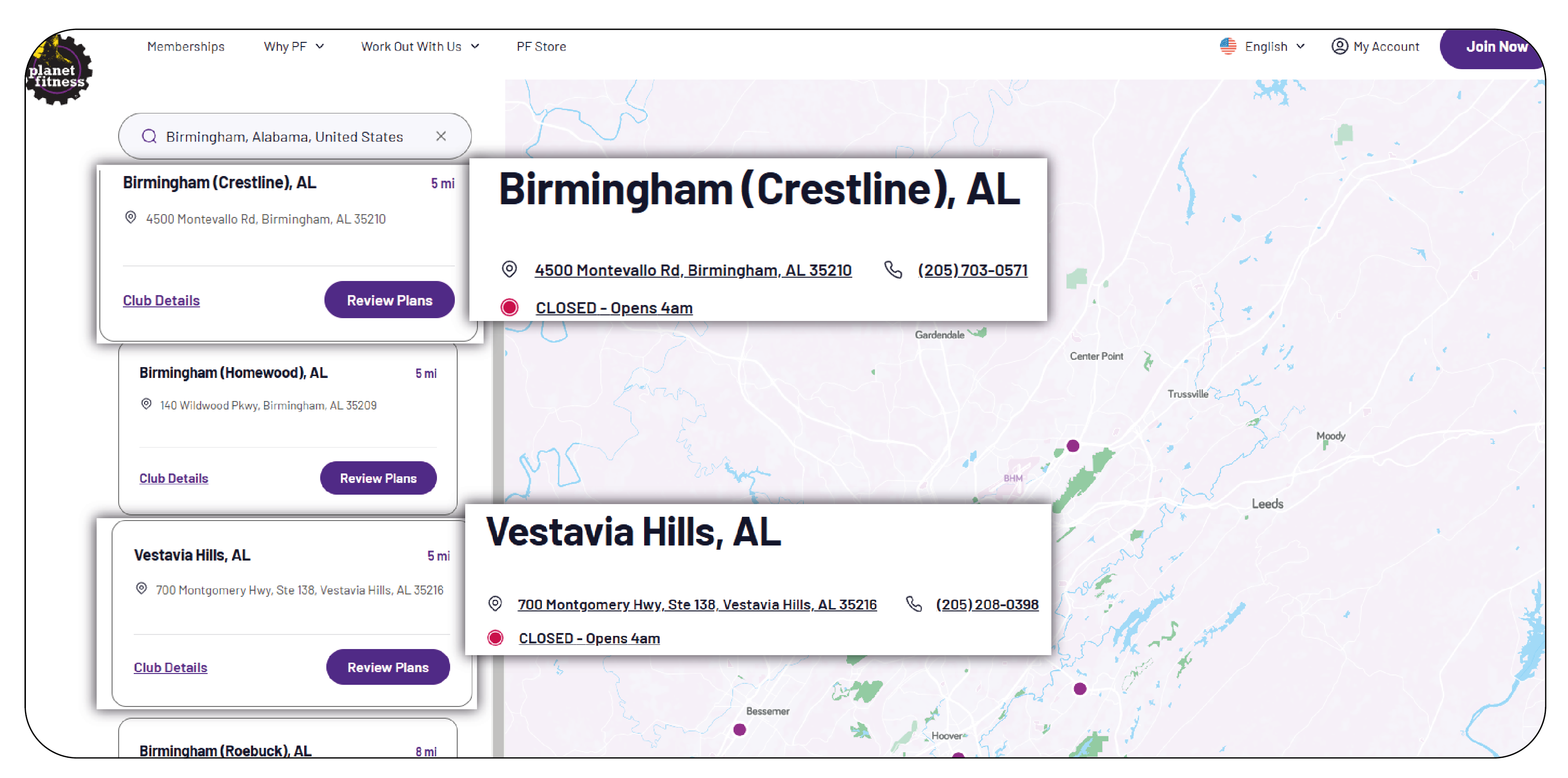Screen dimensions: 1568x778
Task: Click the location search input field
Action: tap(295, 136)
